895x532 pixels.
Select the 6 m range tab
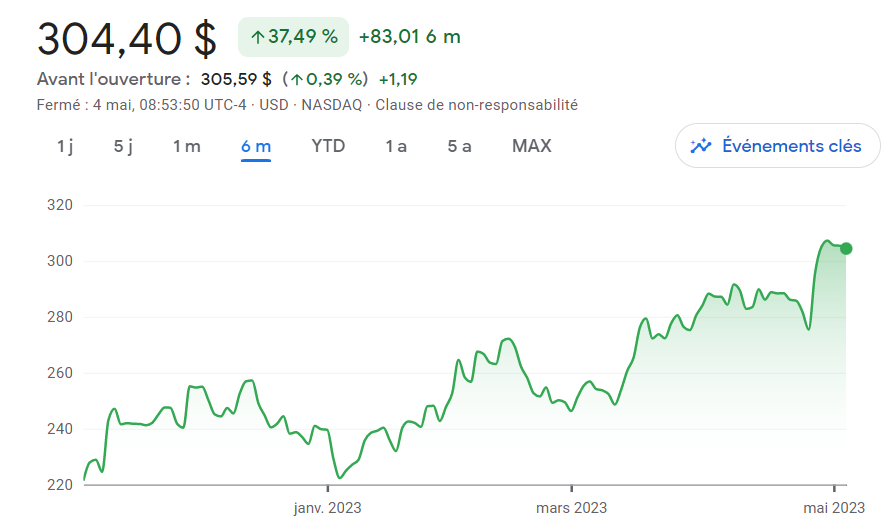tap(256, 146)
